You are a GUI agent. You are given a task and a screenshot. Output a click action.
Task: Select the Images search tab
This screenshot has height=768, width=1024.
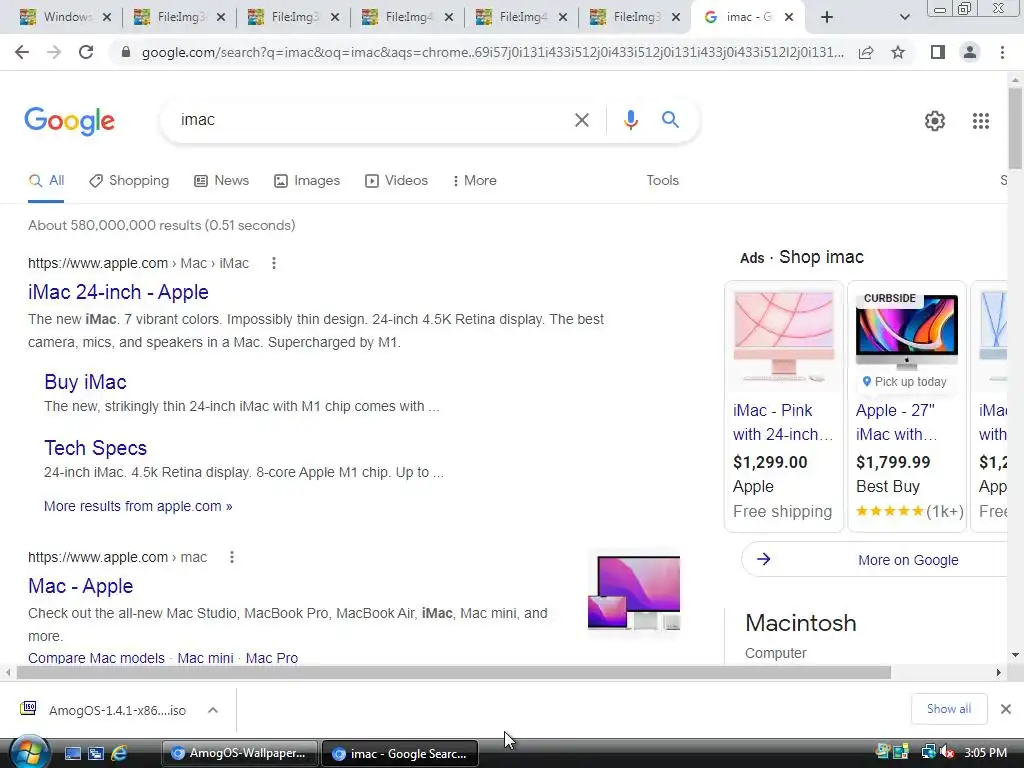(x=307, y=181)
